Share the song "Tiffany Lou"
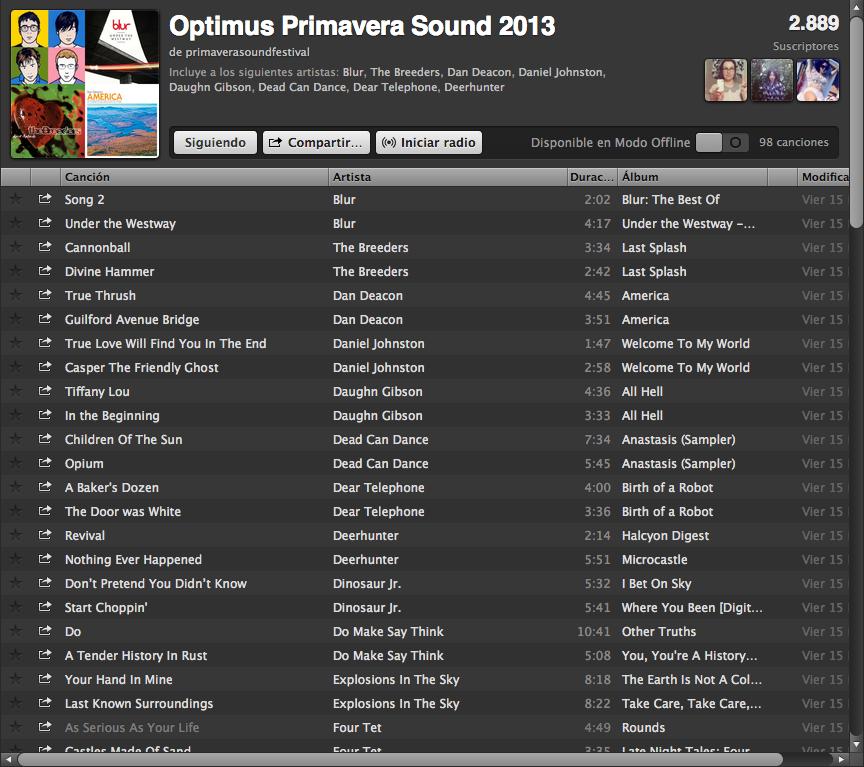This screenshot has width=864, height=767. pyautogui.click(x=45, y=391)
